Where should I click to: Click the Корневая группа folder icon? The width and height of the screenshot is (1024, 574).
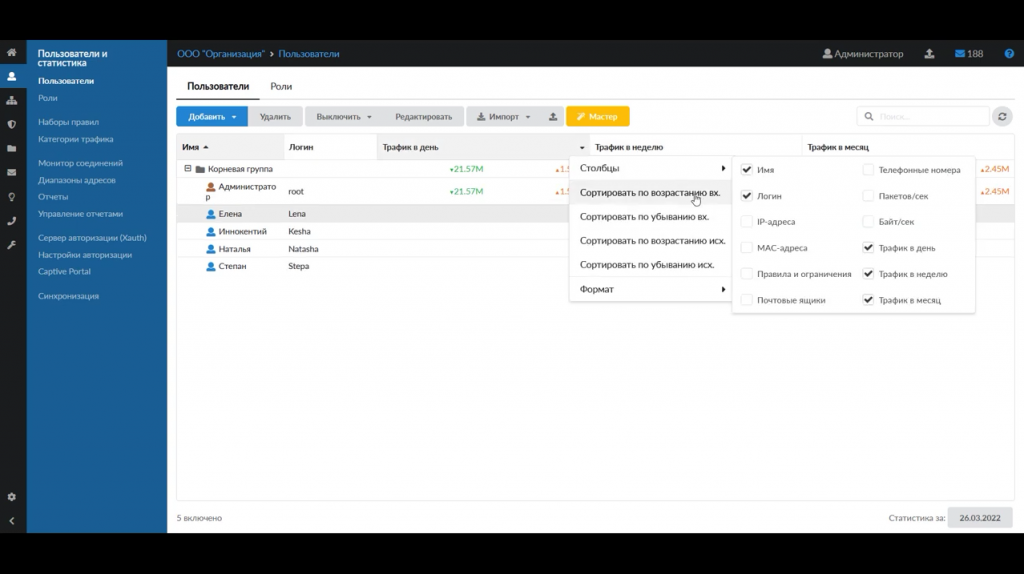coord(200,169)
